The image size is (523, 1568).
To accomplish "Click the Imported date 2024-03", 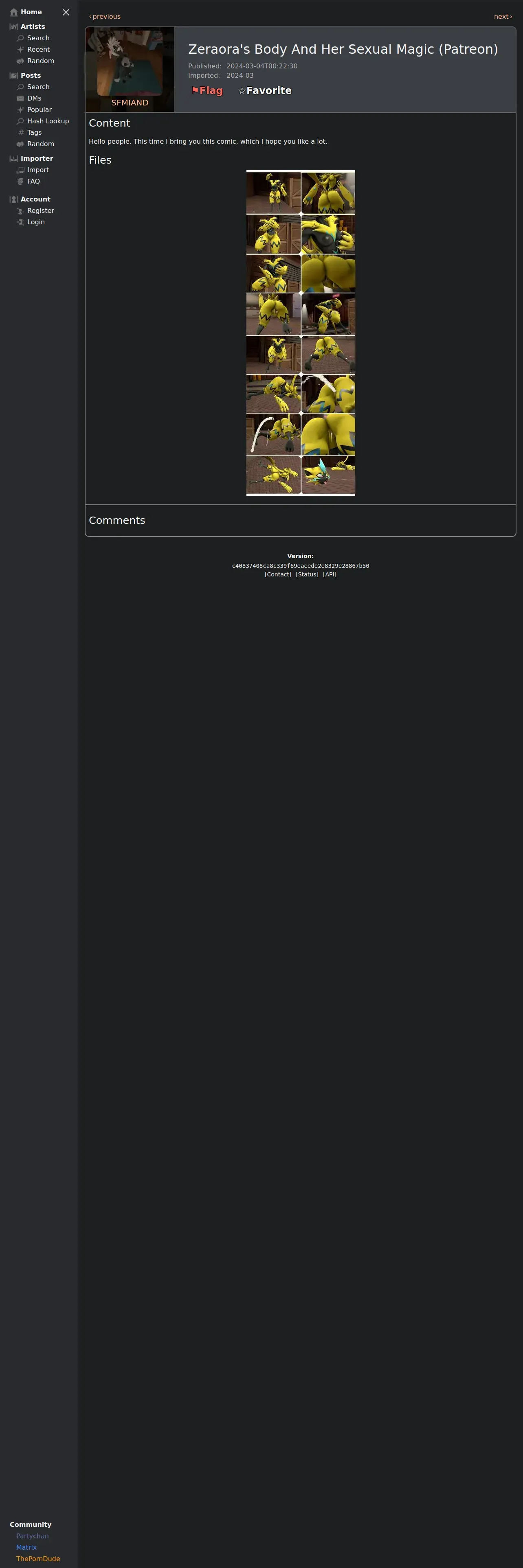I will pos(240,75).
